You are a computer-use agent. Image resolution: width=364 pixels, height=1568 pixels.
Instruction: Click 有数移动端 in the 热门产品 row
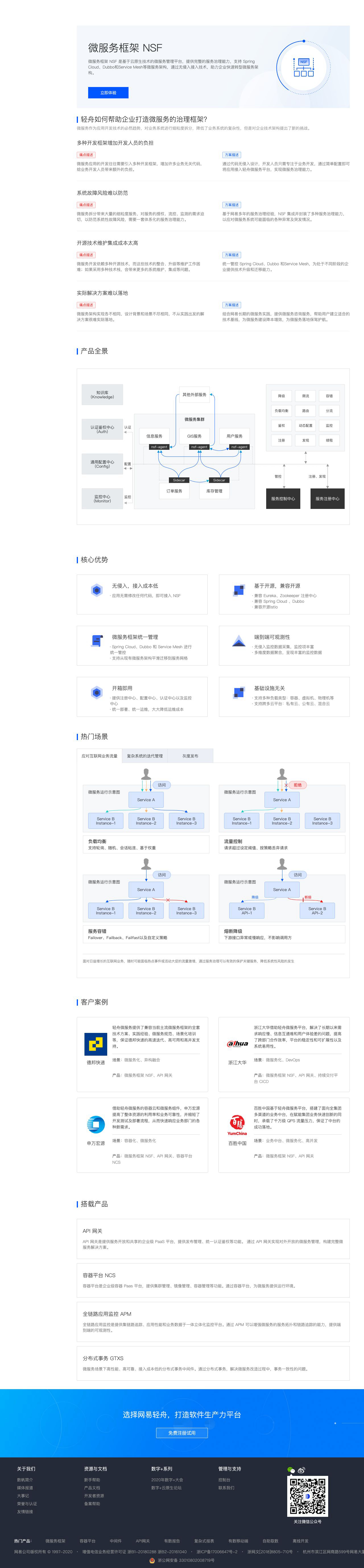click(x=238, y=1541)
